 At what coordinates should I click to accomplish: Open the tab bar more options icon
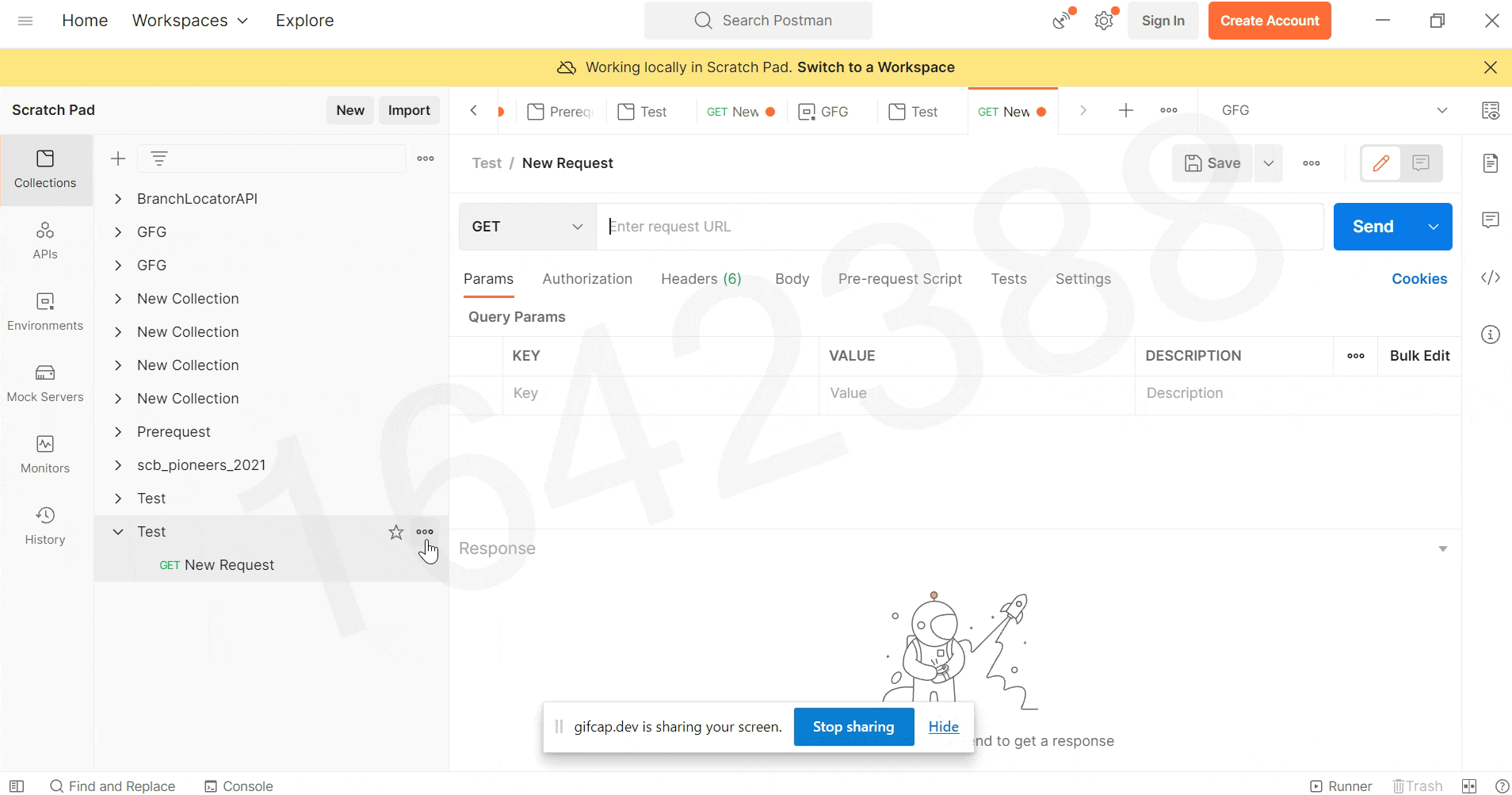1169,110
